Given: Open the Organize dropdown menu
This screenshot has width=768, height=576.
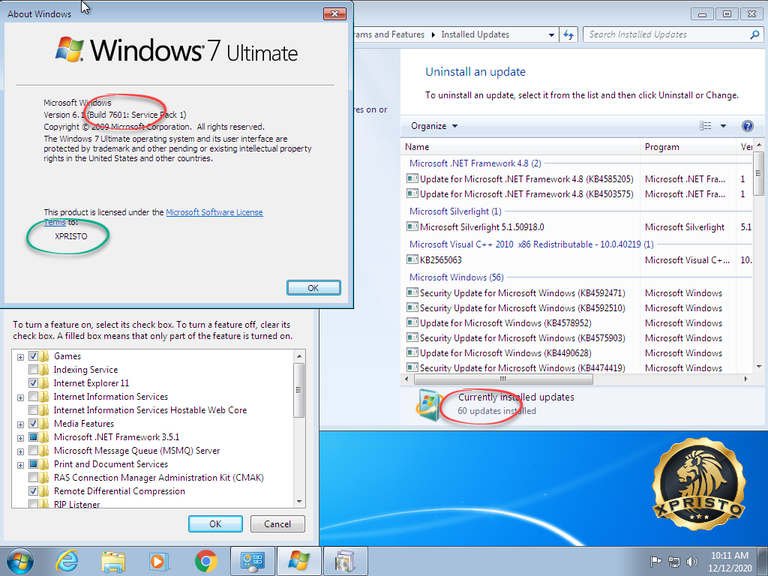Looking at the screenshot, I should [x=434, y=126].
